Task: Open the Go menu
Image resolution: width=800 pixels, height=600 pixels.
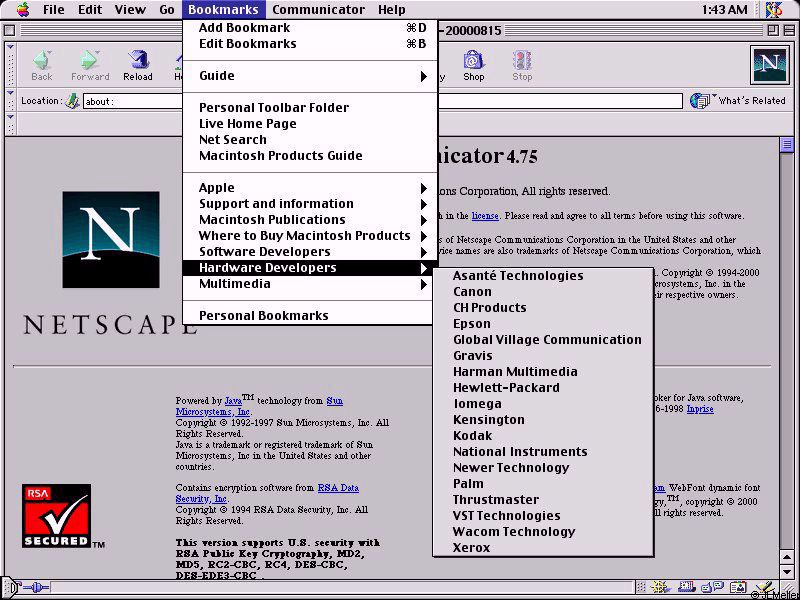Action: click(x=167, y=9)
